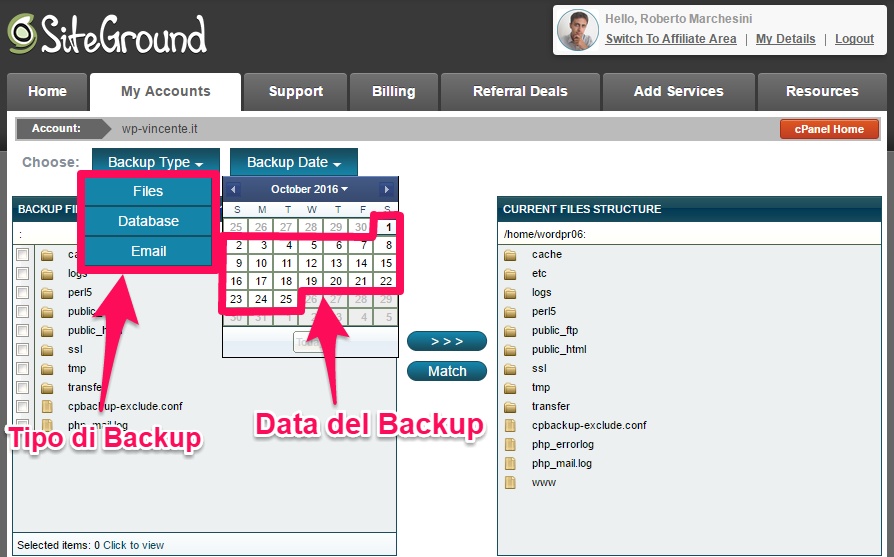Click the Logout link
Image resolution: width=894 pixels, height=557 pixels.
pos(854,39)
